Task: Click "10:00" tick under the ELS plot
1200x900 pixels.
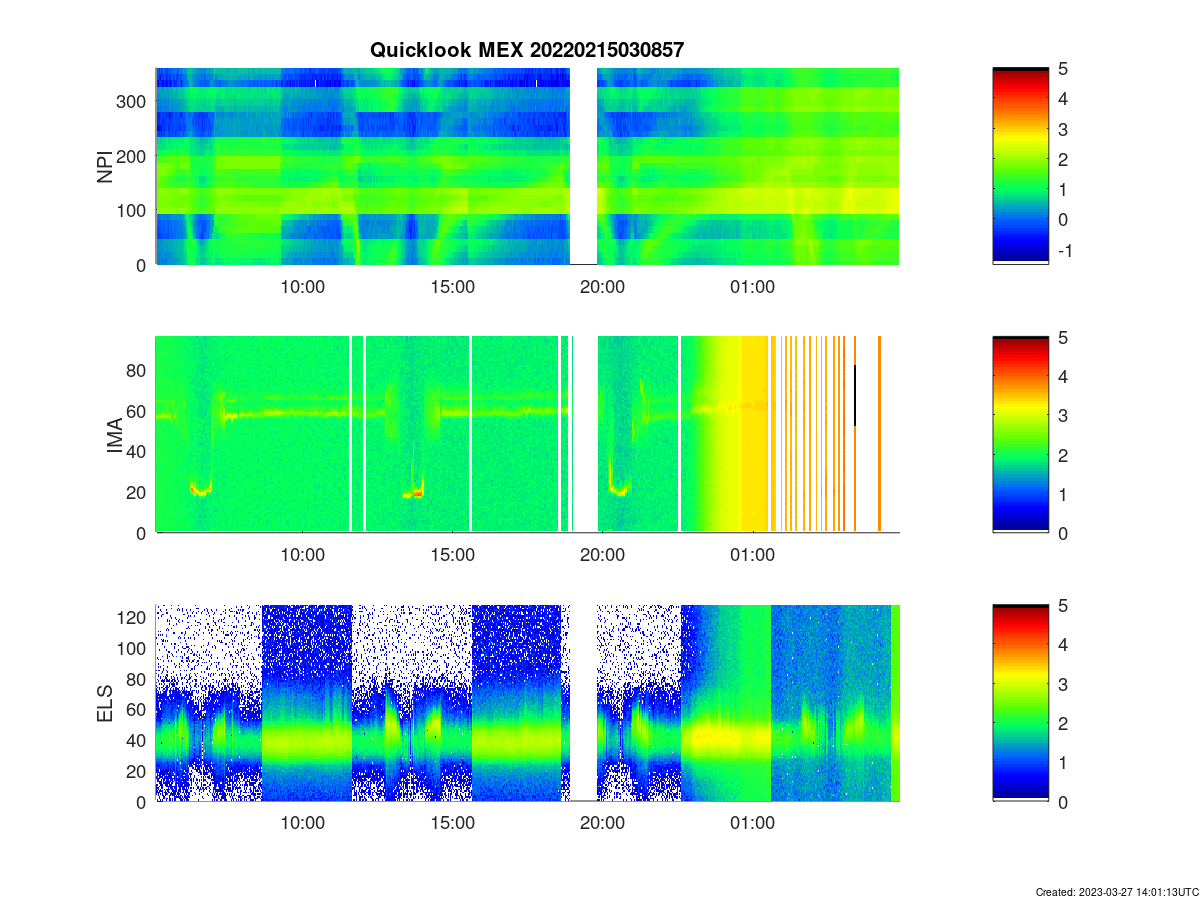Action: pyautogui.click(x=302, y=823)
